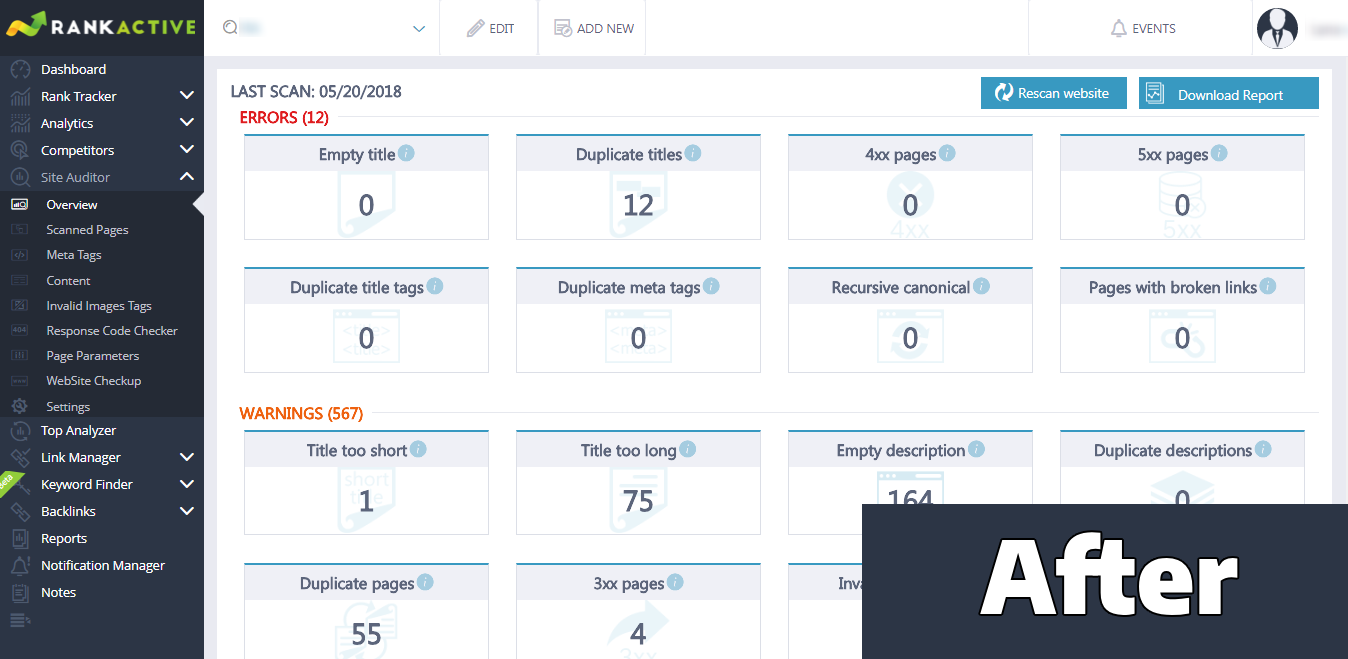1348x659 pixels.
Task: Click info icon next to 4xx pages
Action: tap(947, 153)
